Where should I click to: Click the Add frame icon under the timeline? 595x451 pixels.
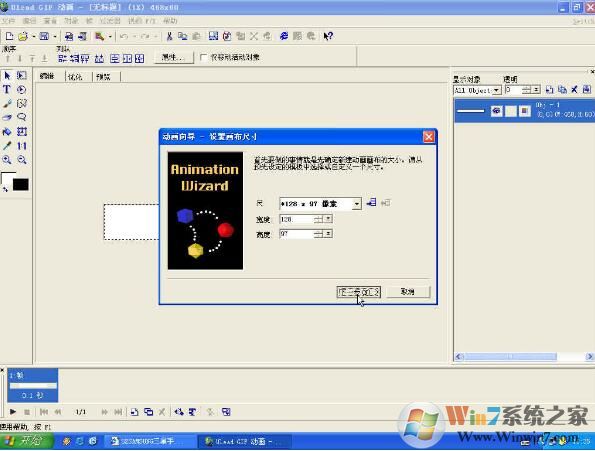coord(134,412)
